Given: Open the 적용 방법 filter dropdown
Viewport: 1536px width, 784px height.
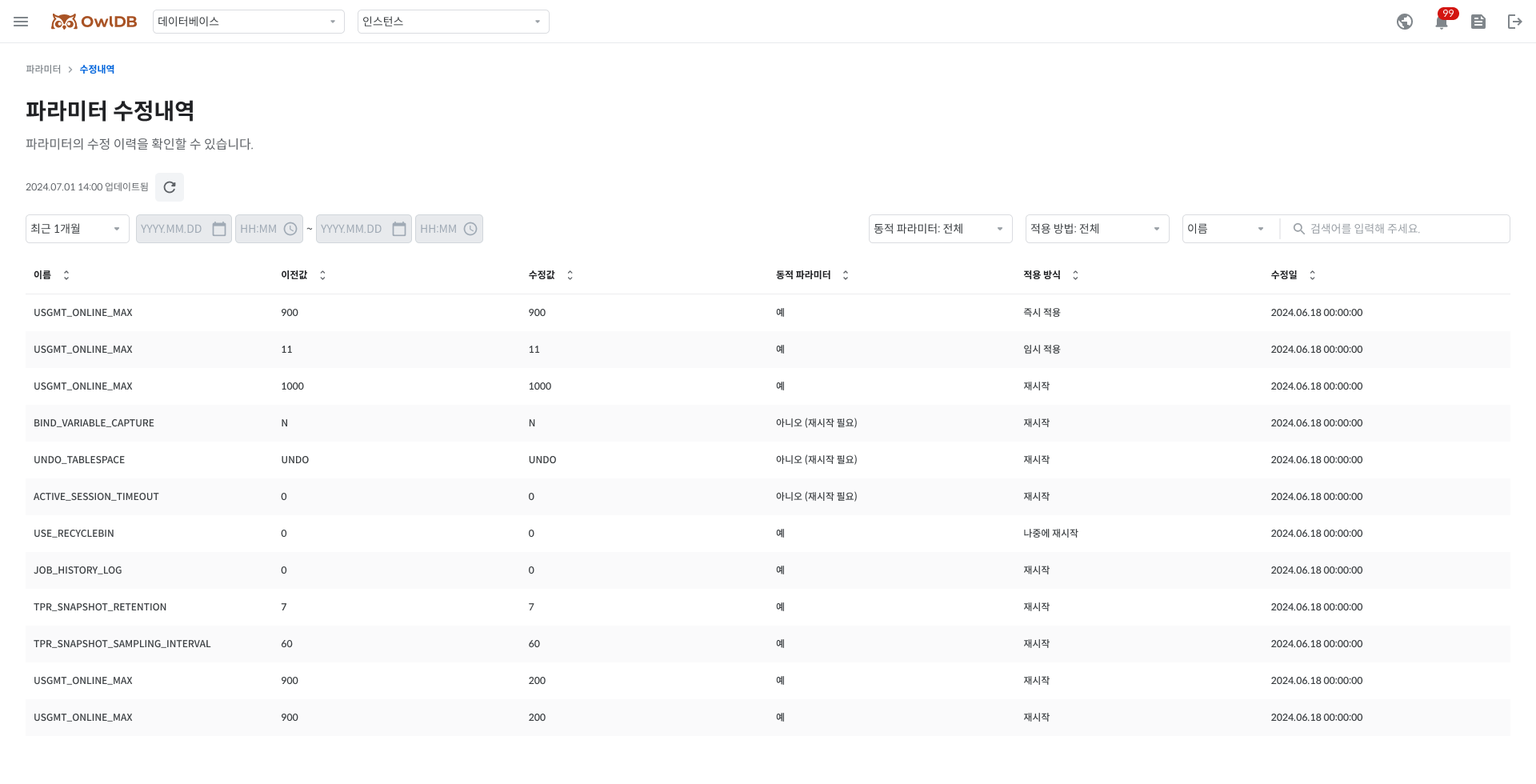Looking at the screenshot, I should (1097, 229).
